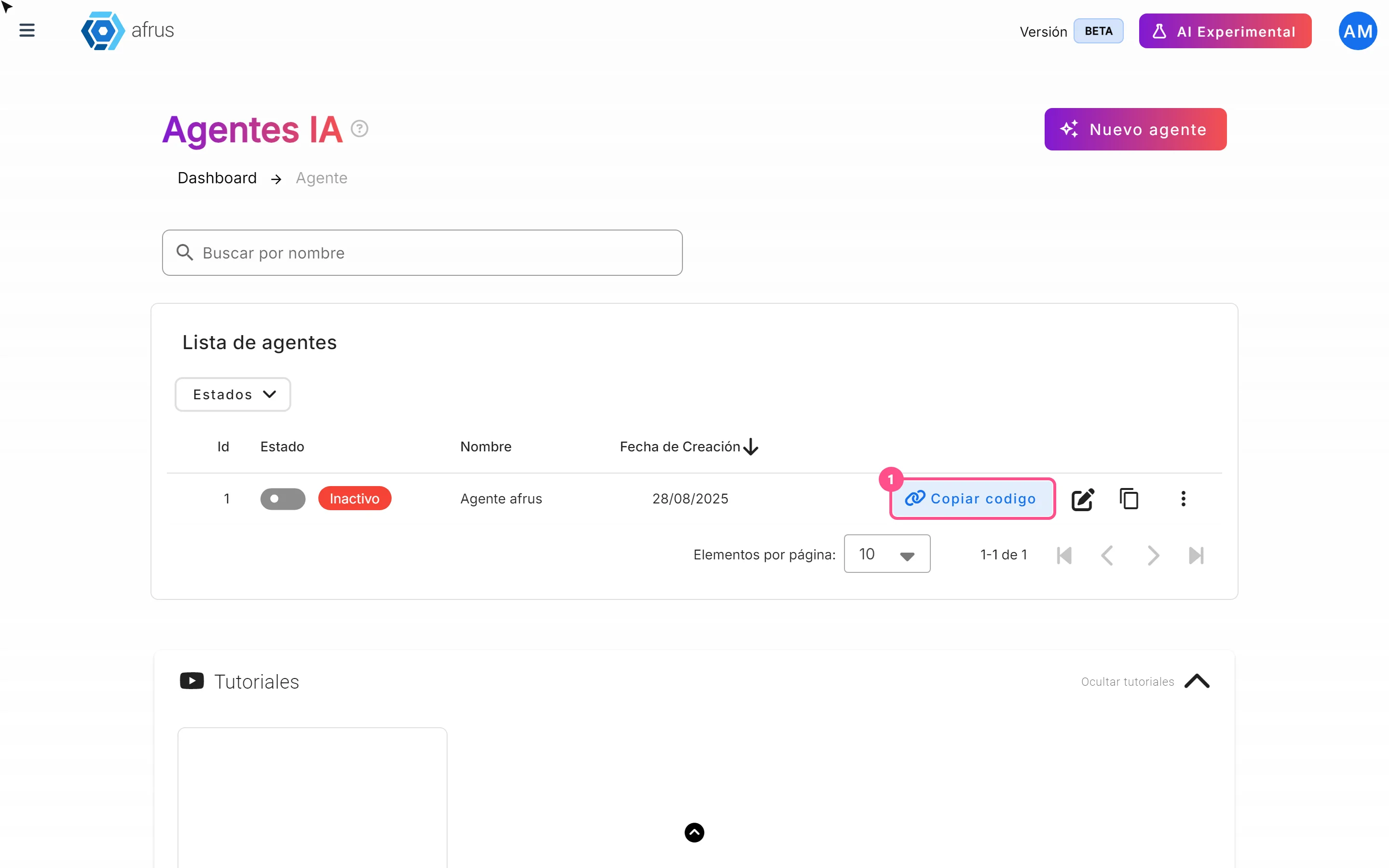Edit the Agente afrus row
The height and width of the screenshot is (868, 1389).
point(1082,499)
